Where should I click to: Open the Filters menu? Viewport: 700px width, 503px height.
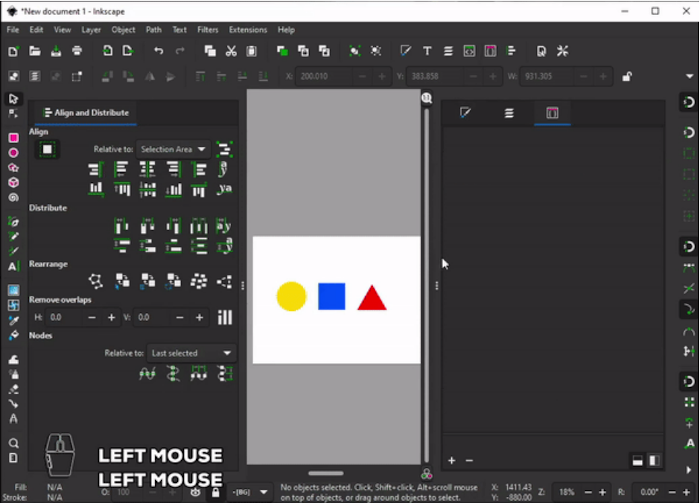coord(208,30)
